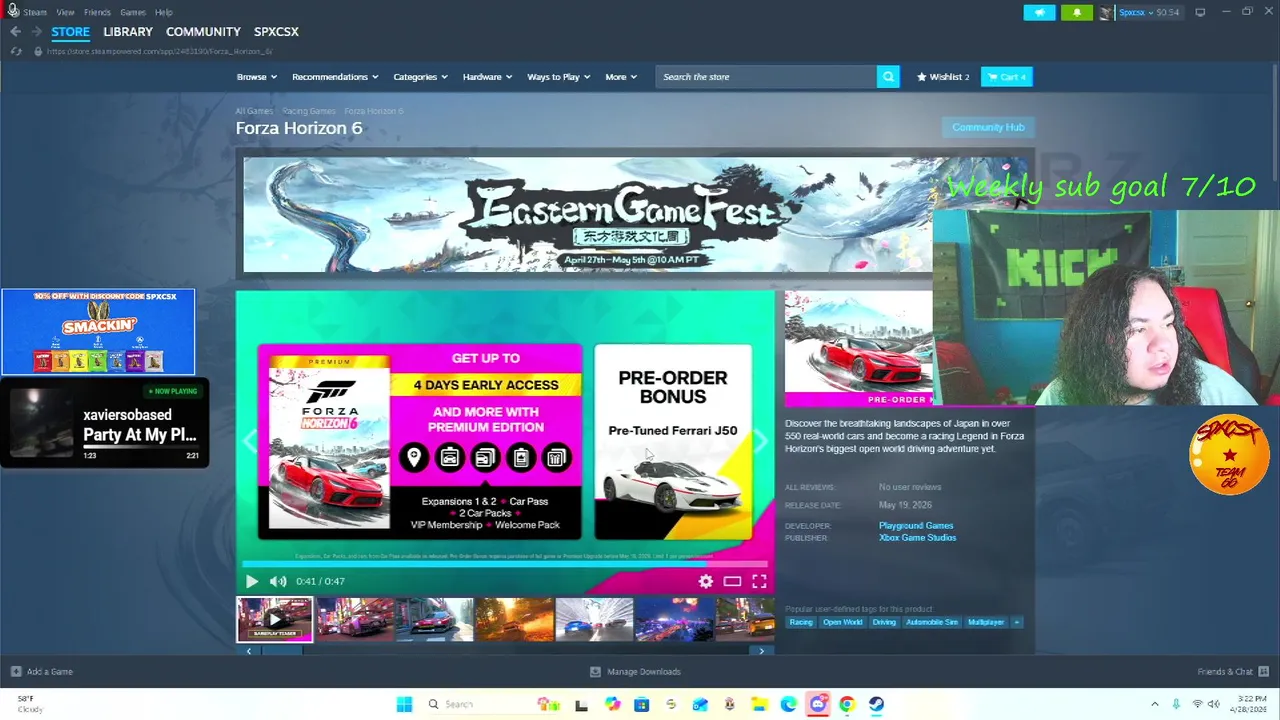Open the Eastern Game Fest banner
This screenshot has width=1280, height=720.
(x=588, y=214)
